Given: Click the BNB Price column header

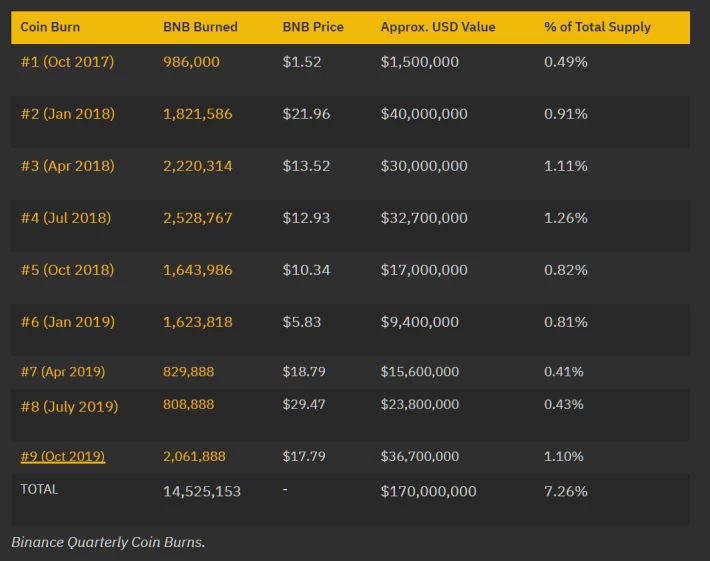Looking at the screenshot, I should [x=313, y=27].
